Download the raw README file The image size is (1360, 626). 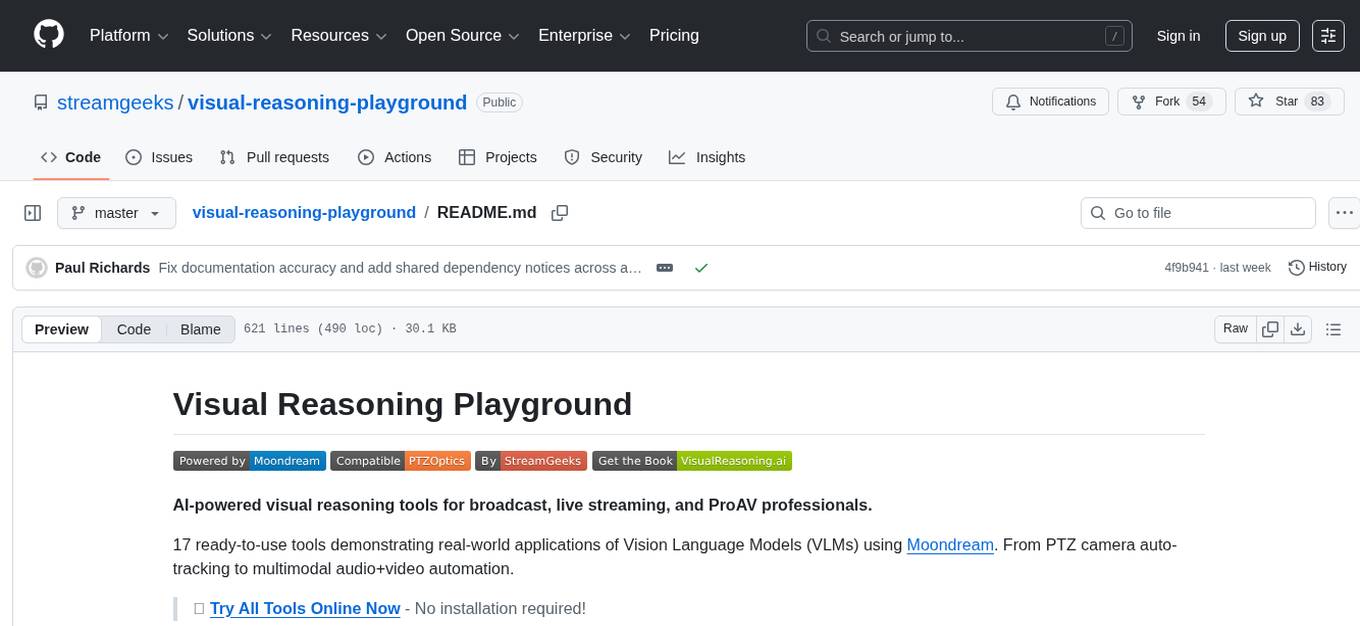1298,328
